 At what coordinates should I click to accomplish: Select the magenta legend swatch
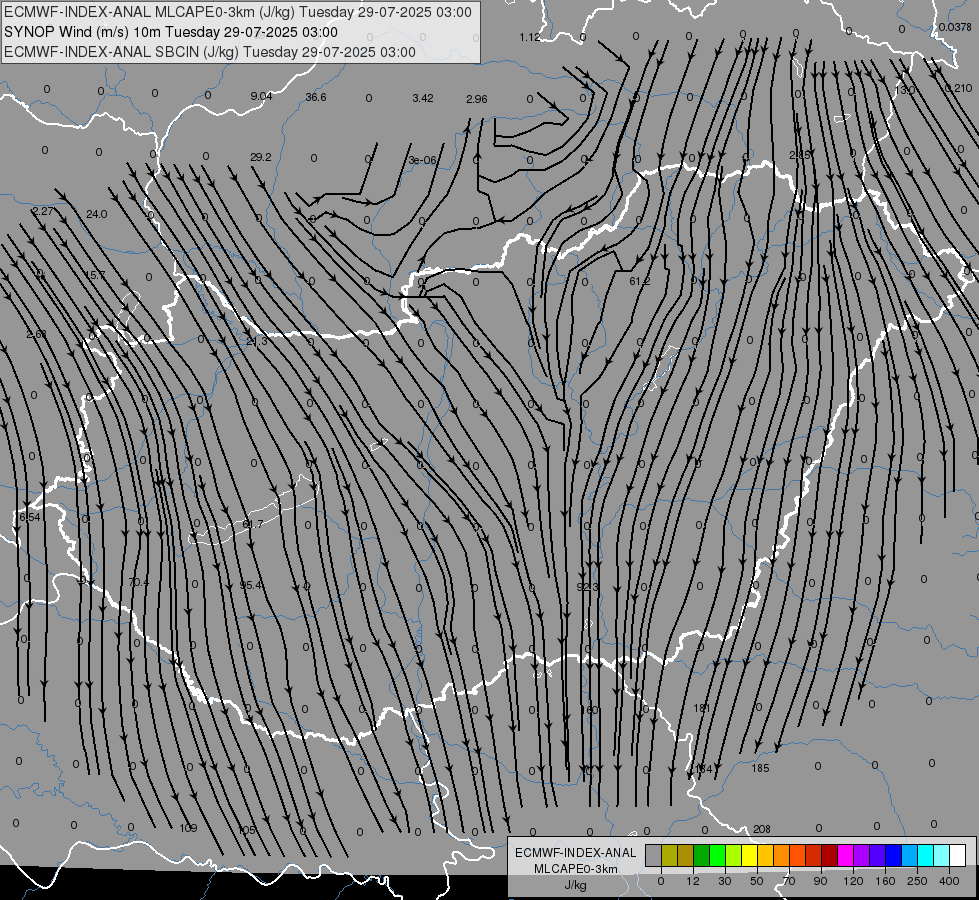pyautogui.click(x=846, y=855)
